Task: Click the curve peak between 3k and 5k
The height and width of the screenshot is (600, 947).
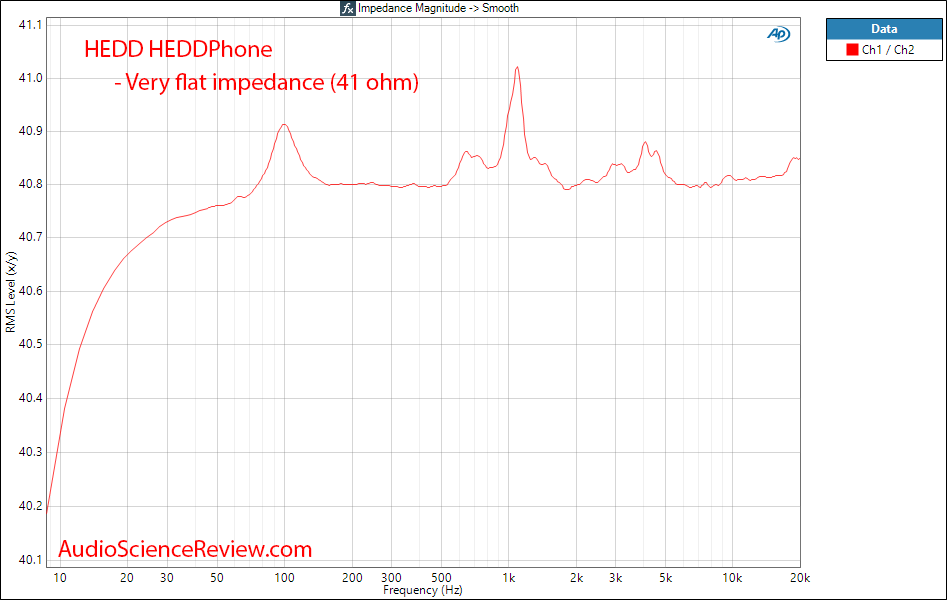Action: pyautogui.click(x=645, y=143)
